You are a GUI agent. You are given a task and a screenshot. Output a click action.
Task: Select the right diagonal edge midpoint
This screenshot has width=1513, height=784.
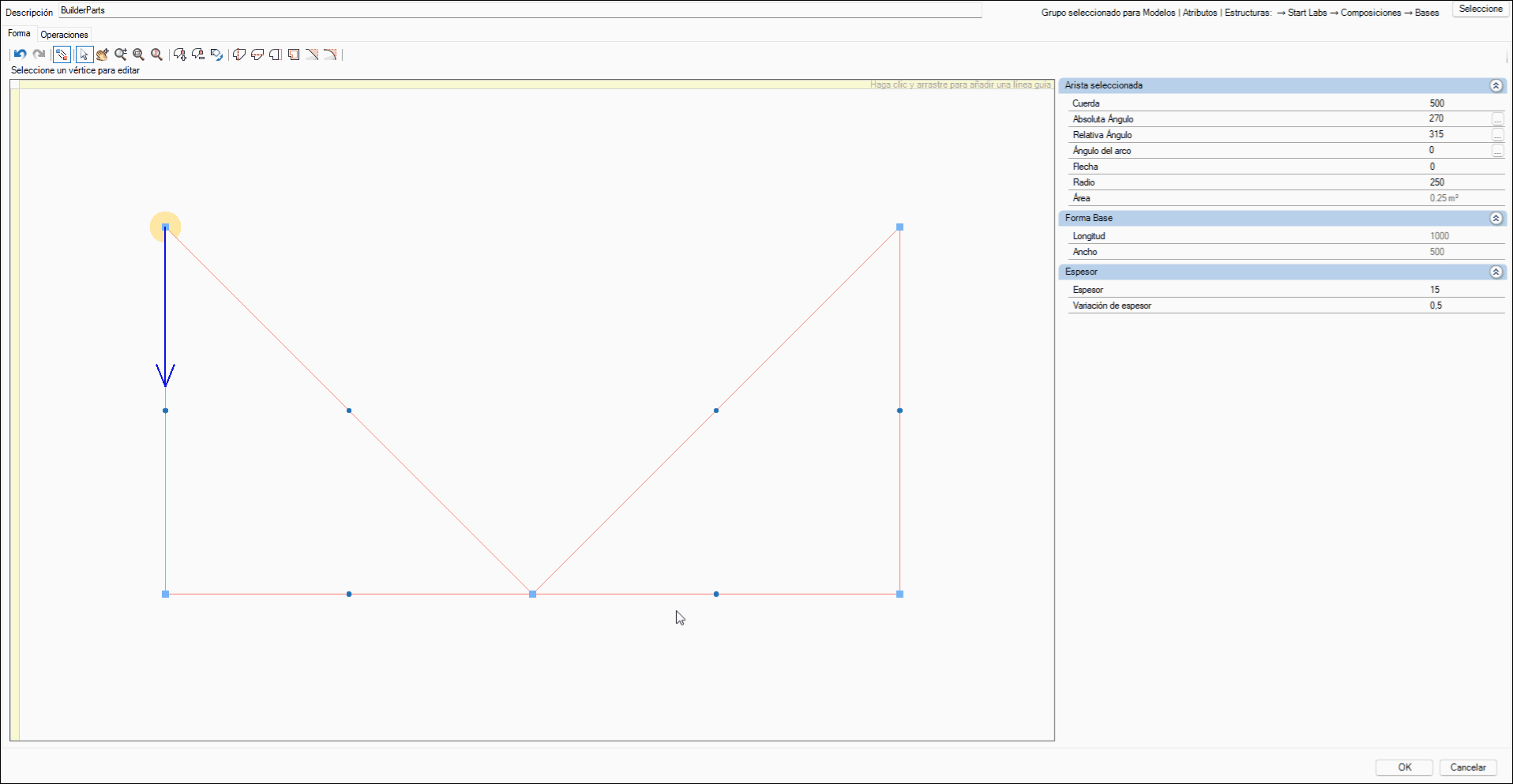[716, 411]
